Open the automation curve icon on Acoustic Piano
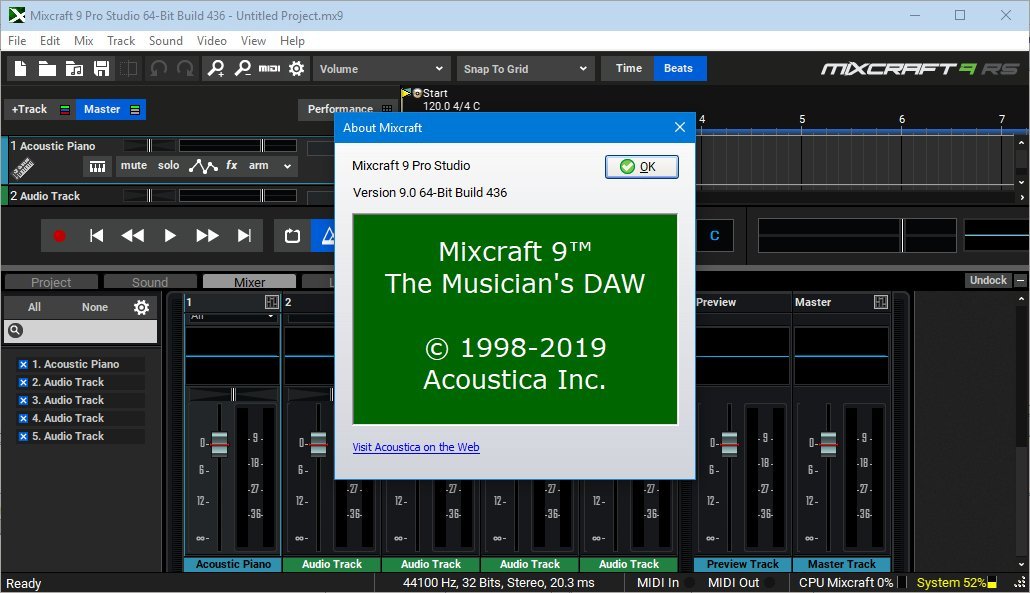The image size is (1030, 593). point(205,165)
